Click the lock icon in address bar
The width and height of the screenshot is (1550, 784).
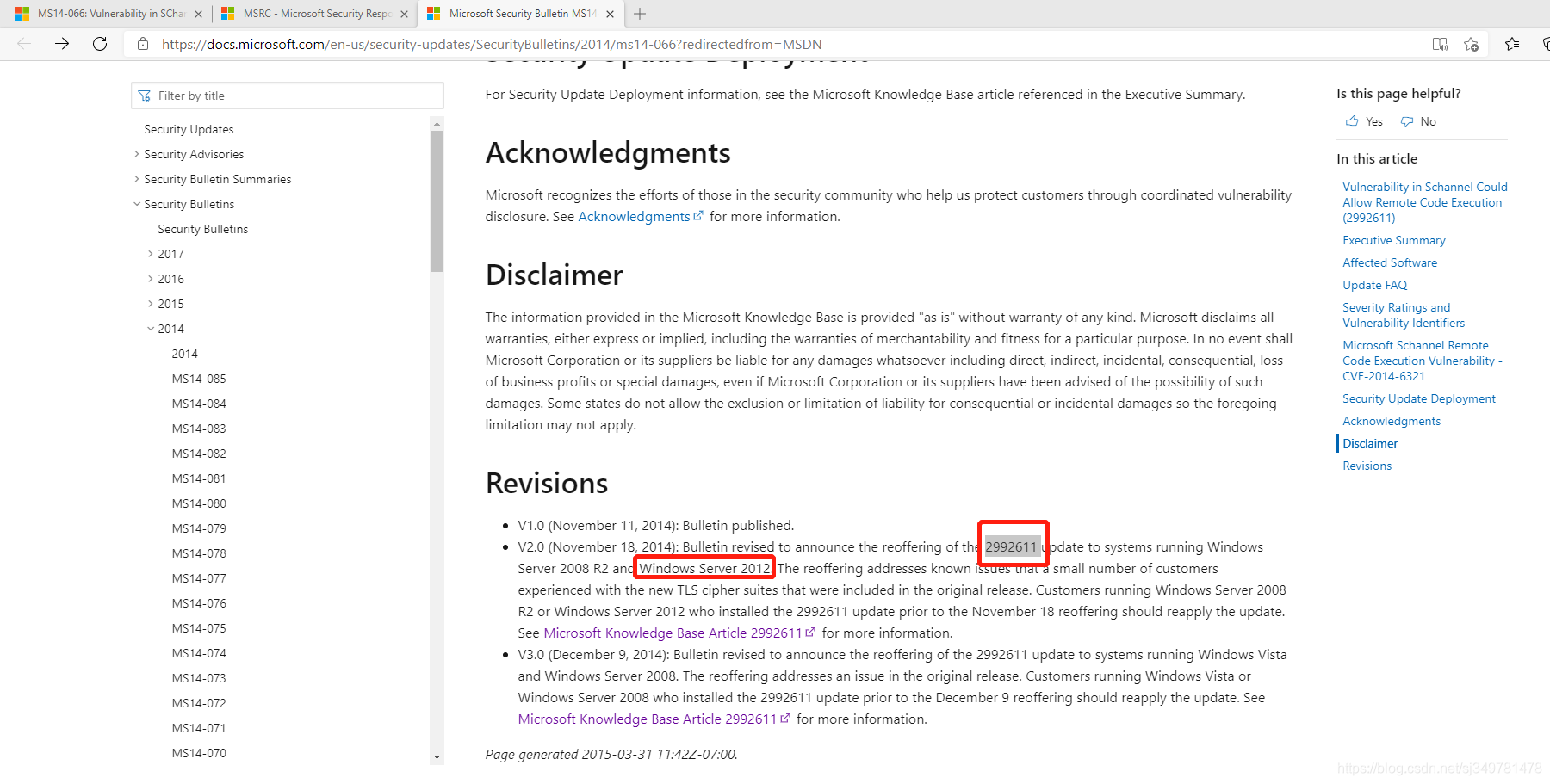pyautogui.click(x=143, y=44)
